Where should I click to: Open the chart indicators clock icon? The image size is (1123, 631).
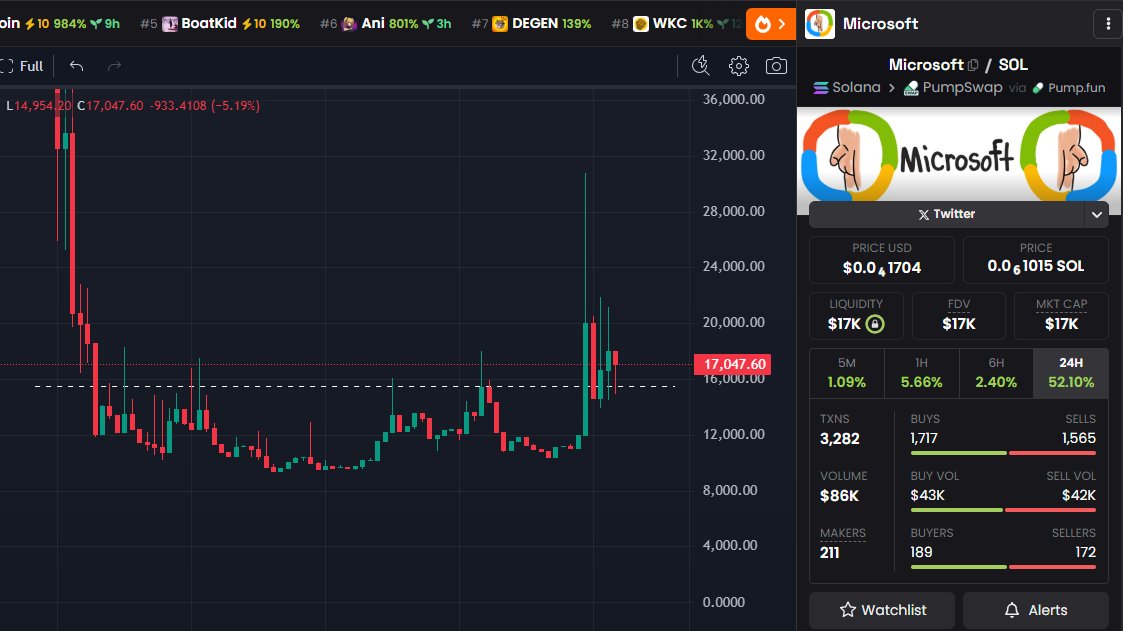[x=700, y=66]
